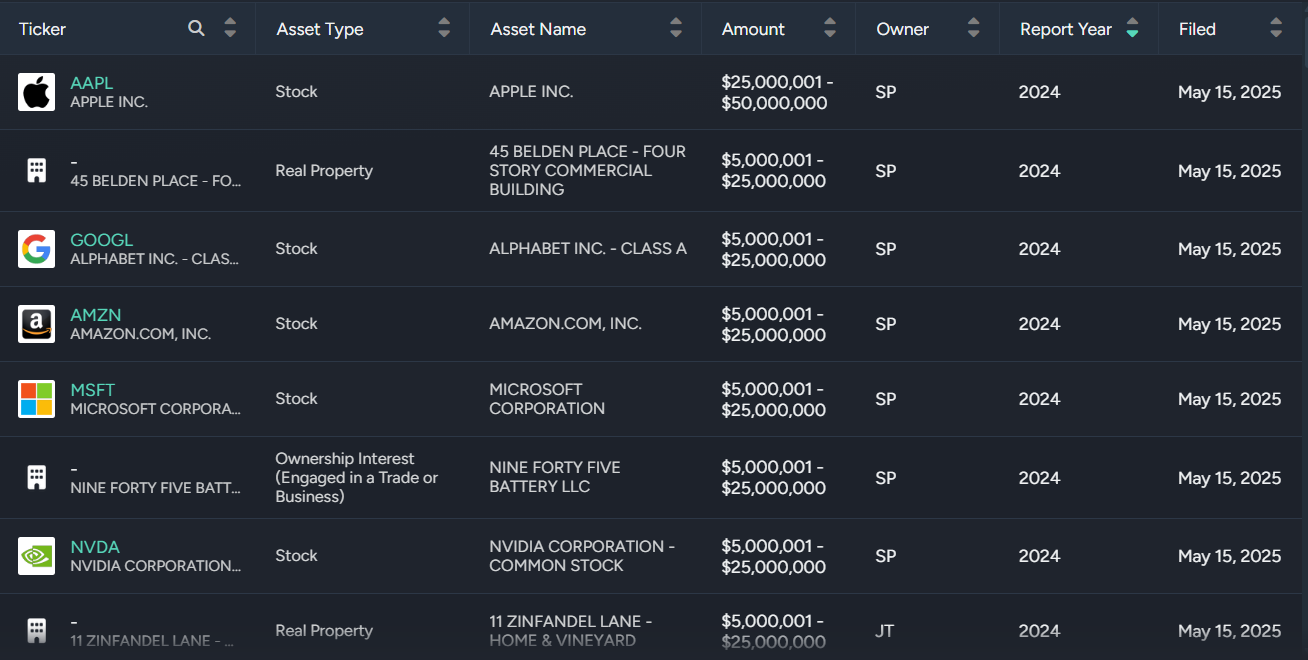Toggle Report Year sort direction
1308x660 pixels.
click(1132, 28)
